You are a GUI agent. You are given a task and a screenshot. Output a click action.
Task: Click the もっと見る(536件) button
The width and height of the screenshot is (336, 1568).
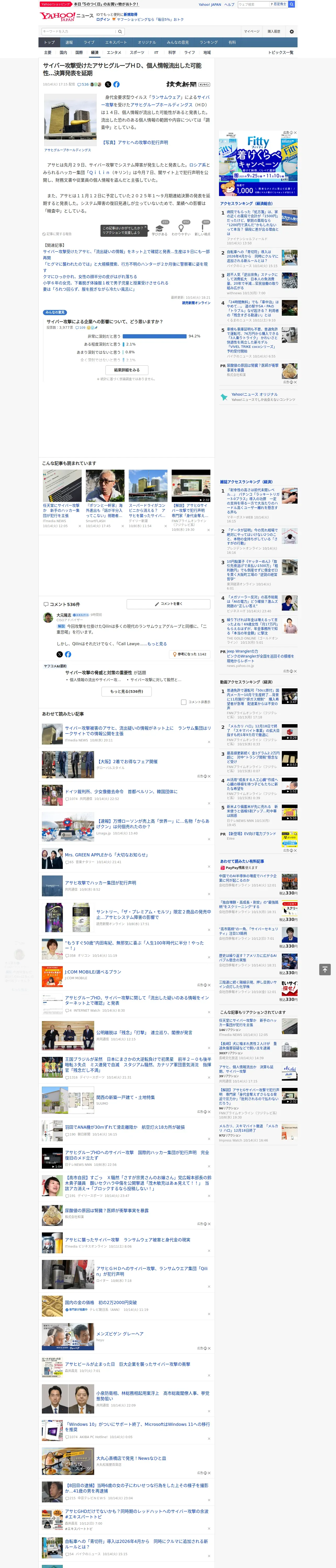[127, 691]
